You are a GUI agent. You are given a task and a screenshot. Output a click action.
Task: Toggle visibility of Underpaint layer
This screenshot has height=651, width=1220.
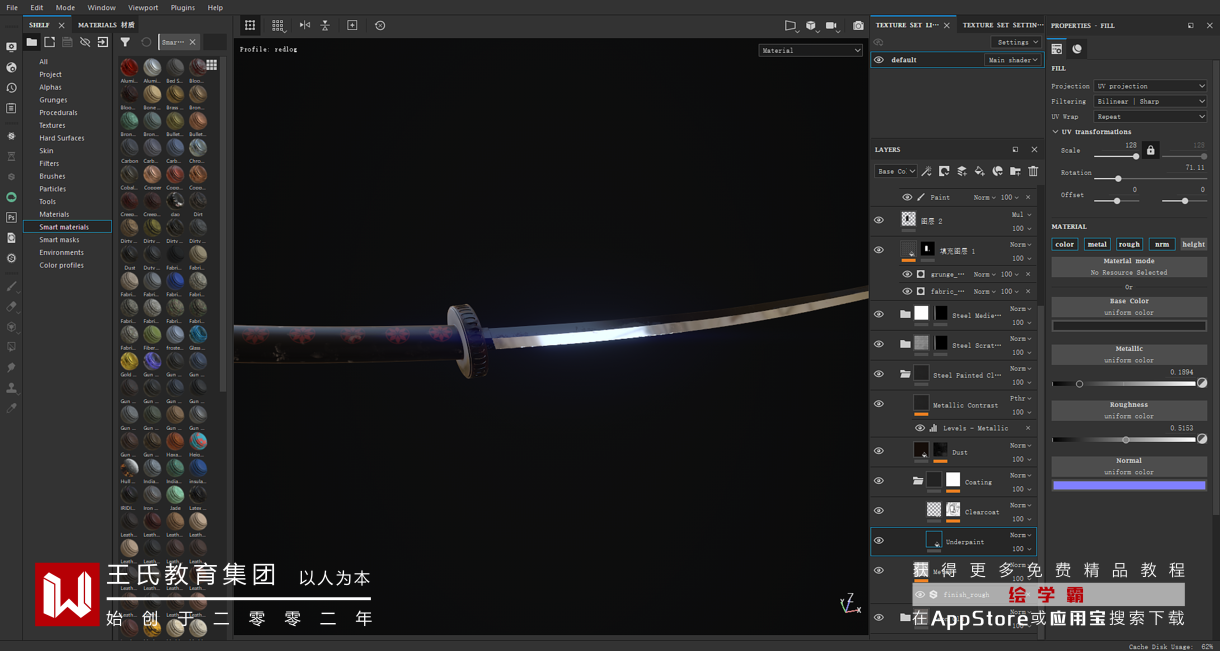click(x=879, y=541)
